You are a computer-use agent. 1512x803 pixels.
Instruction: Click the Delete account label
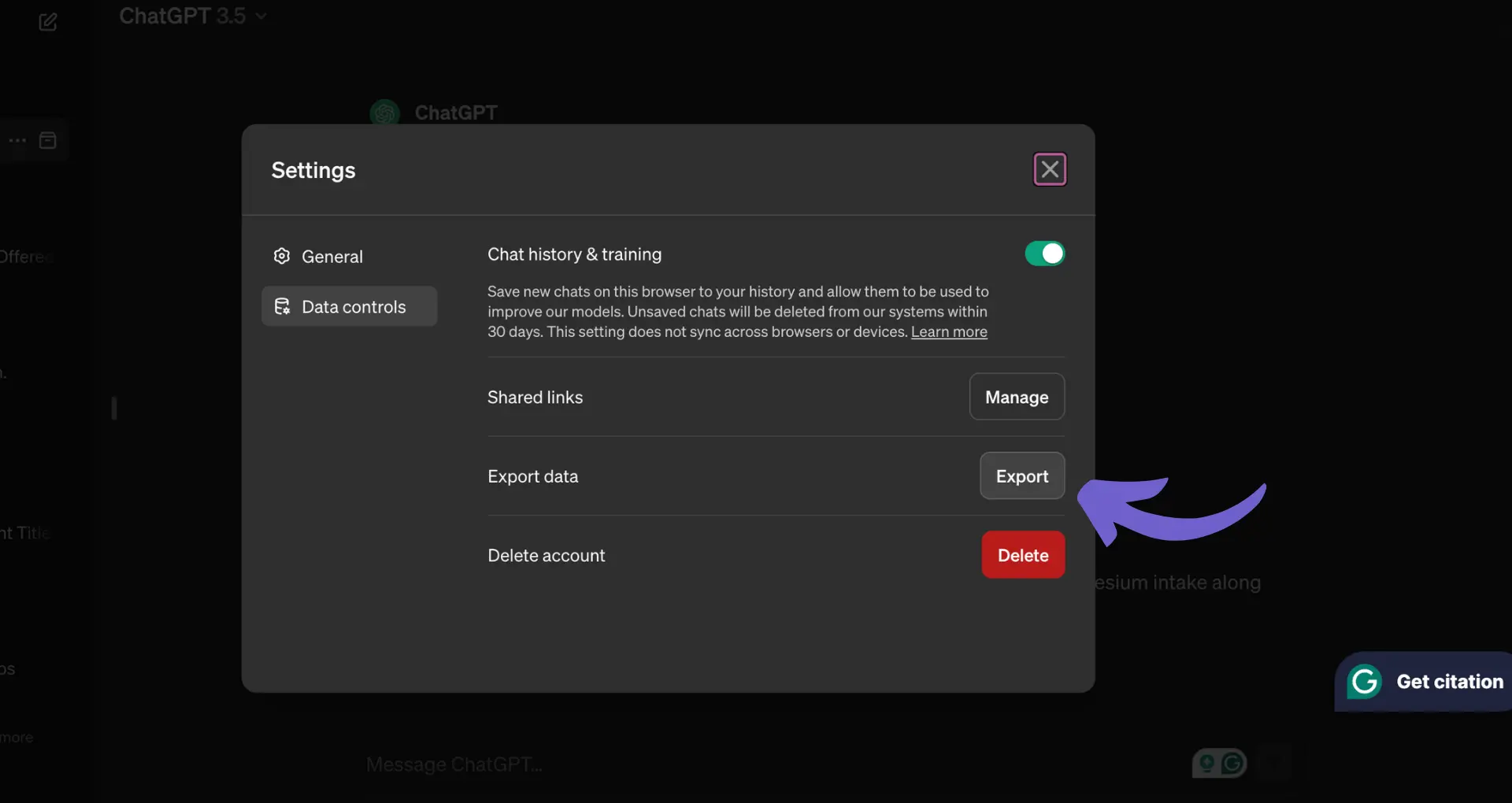click(x=547, y=556)
